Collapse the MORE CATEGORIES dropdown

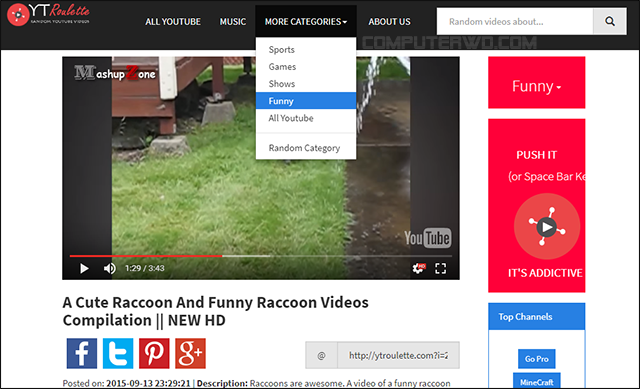pyautogui.click(x=306, y=22)
